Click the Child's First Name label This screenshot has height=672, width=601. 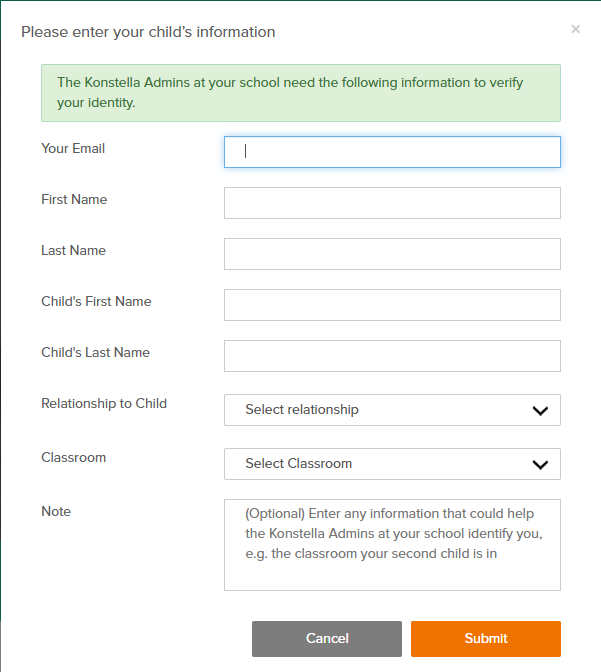point(96,302)
